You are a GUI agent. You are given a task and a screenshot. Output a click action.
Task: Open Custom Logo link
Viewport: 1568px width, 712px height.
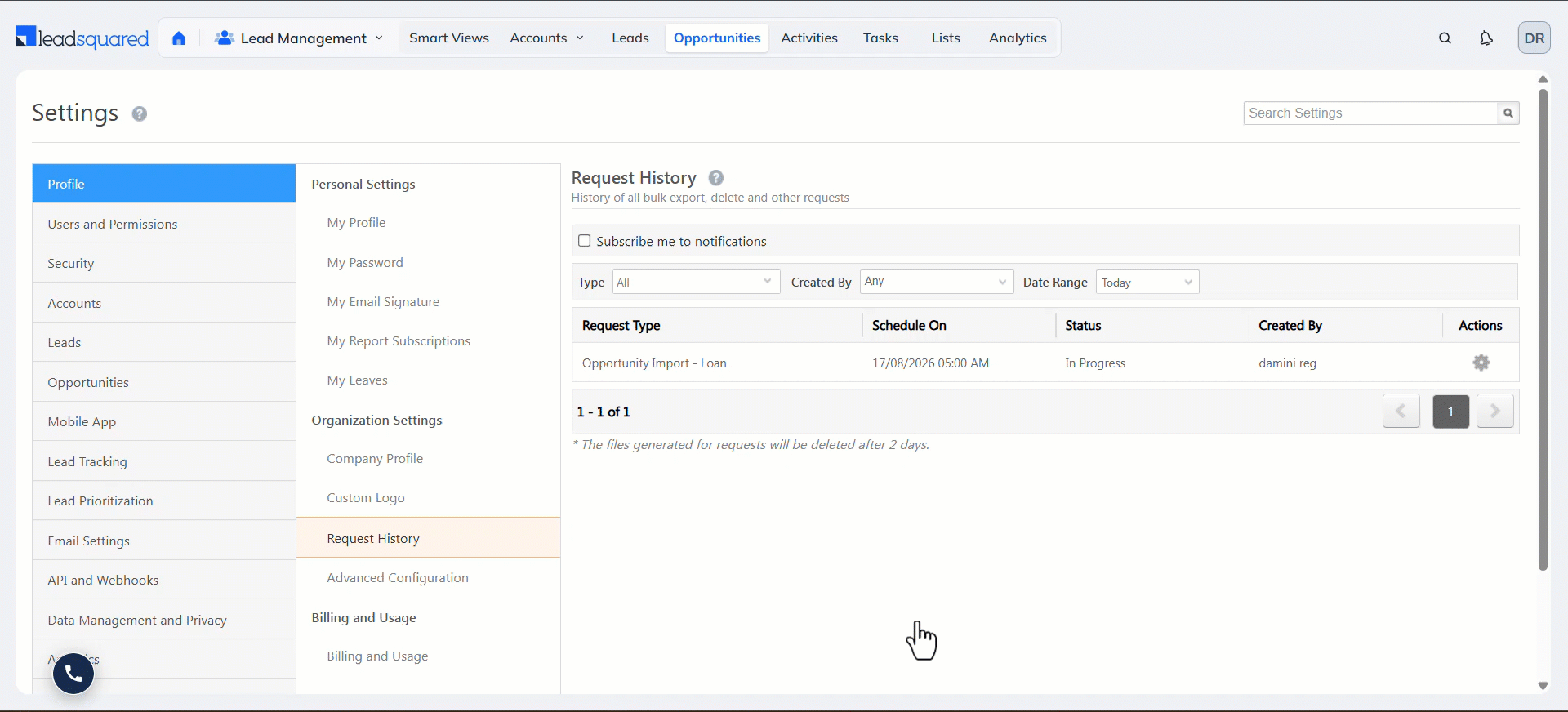tap(366, 498)
